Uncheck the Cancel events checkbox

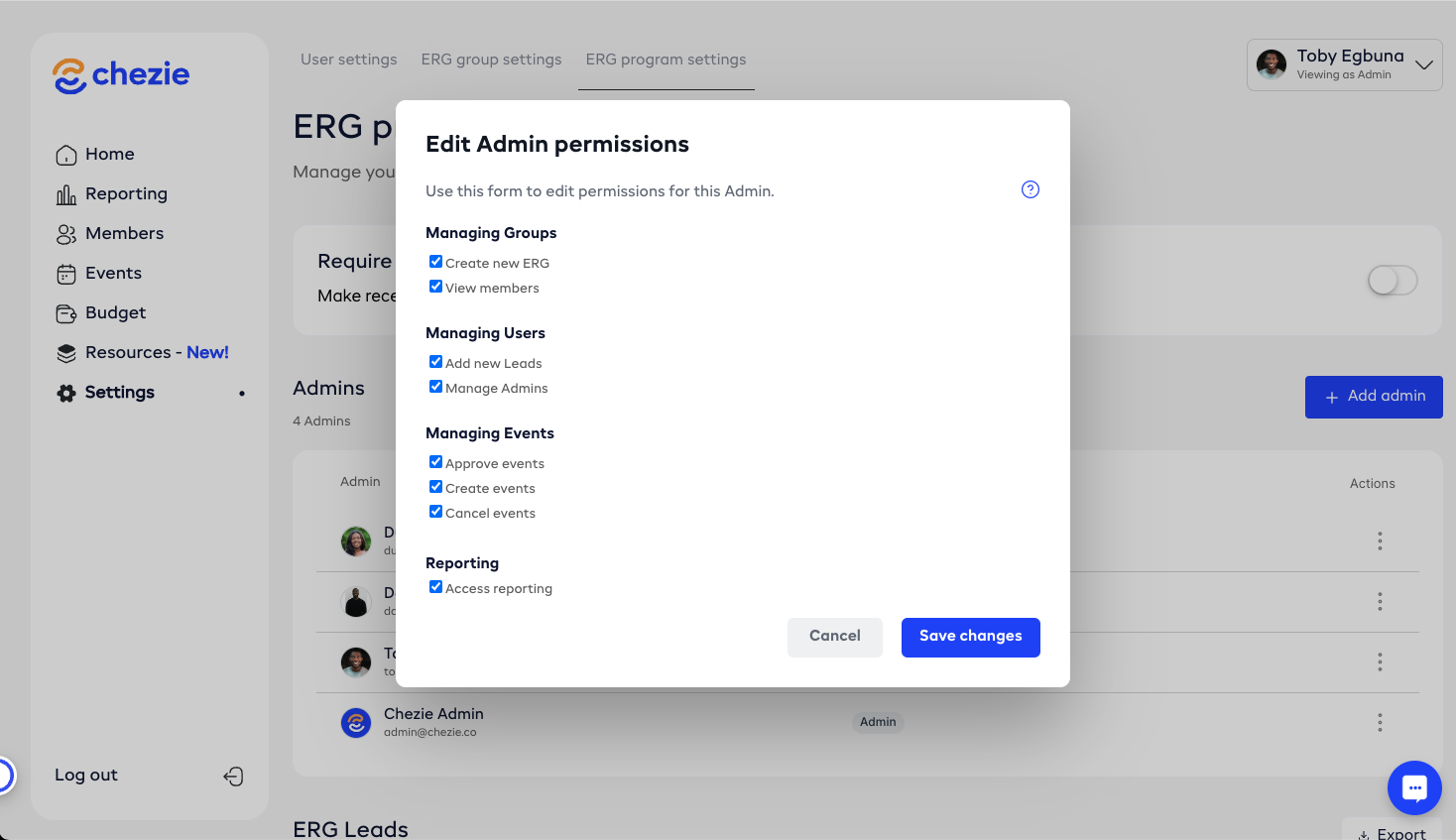coord(435,512)
